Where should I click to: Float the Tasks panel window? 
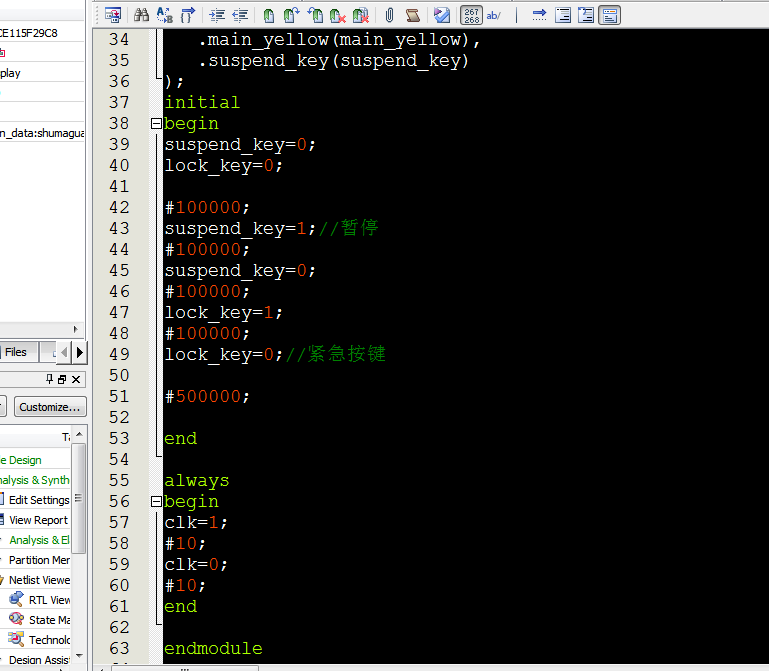(x=62, y=379)
